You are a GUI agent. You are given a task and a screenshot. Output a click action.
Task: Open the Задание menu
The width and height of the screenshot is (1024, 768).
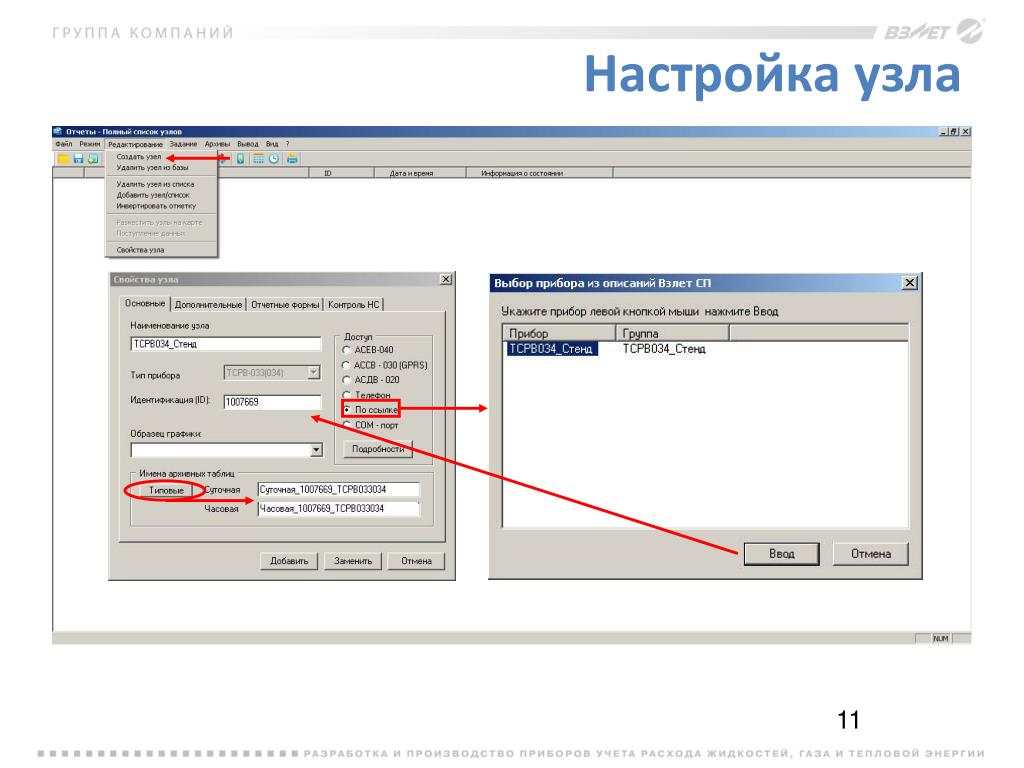tap(184, 144)
